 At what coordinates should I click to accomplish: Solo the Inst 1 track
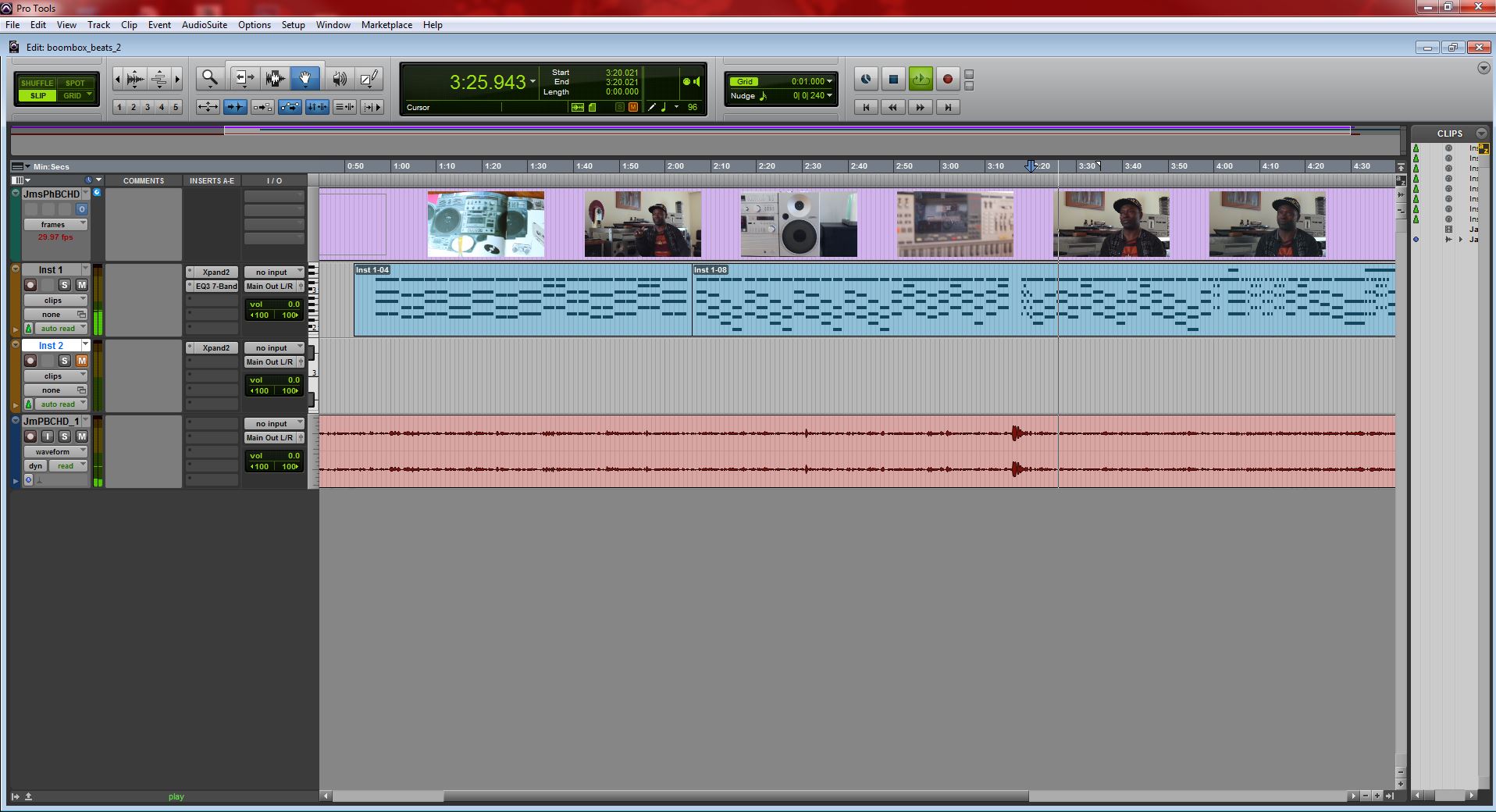tap(65, 285)
